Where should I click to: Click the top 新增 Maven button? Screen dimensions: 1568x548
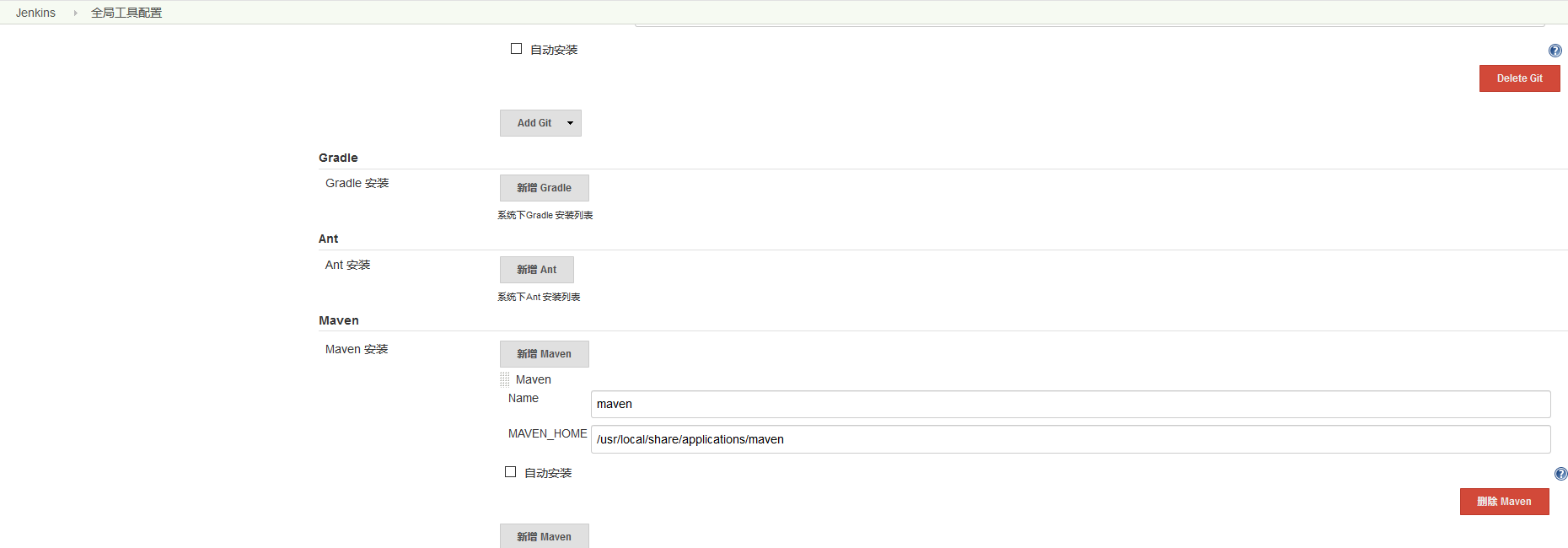pyautogui.click(x=544, y=354)
